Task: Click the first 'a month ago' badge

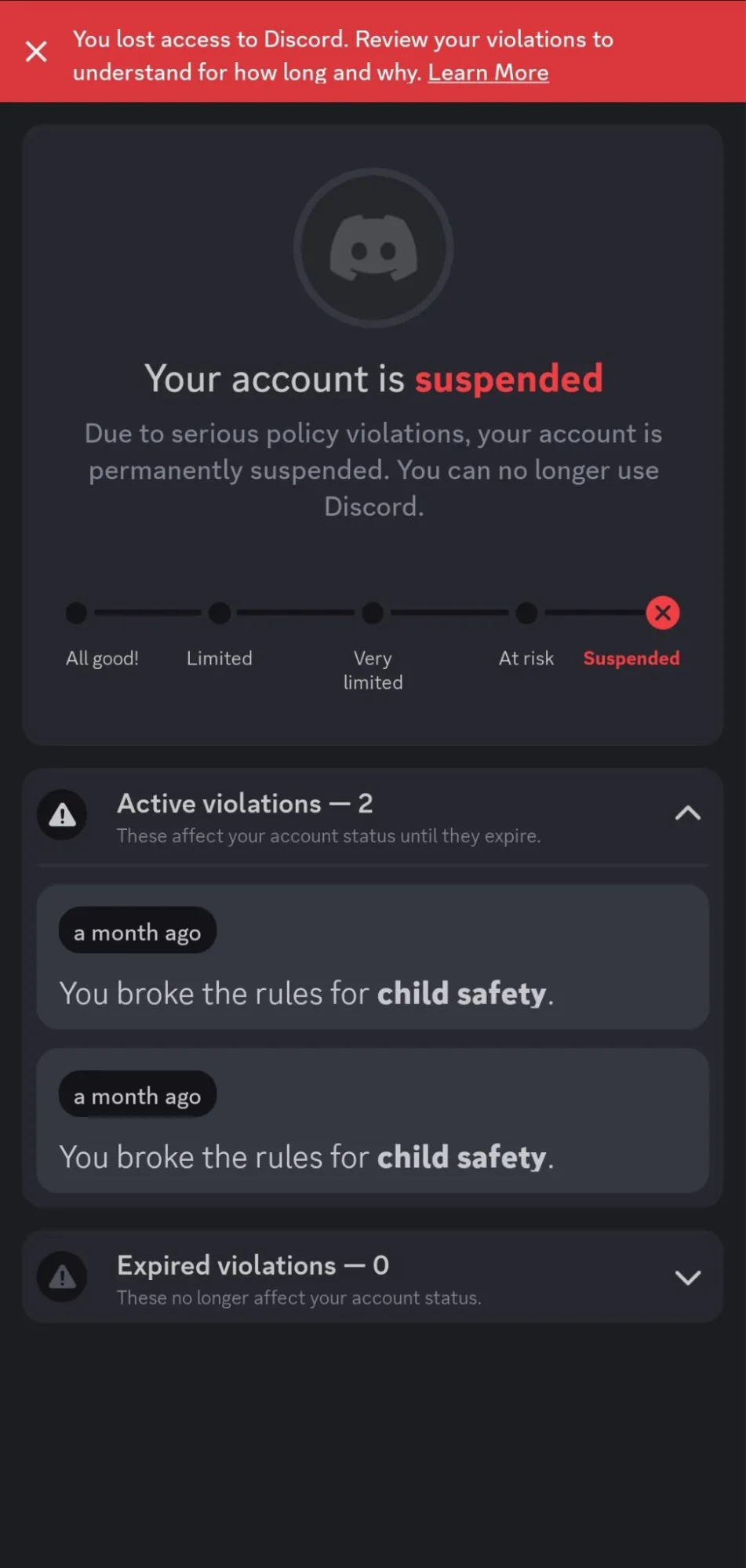Action: pyautogui.click(x=137, y=932)
